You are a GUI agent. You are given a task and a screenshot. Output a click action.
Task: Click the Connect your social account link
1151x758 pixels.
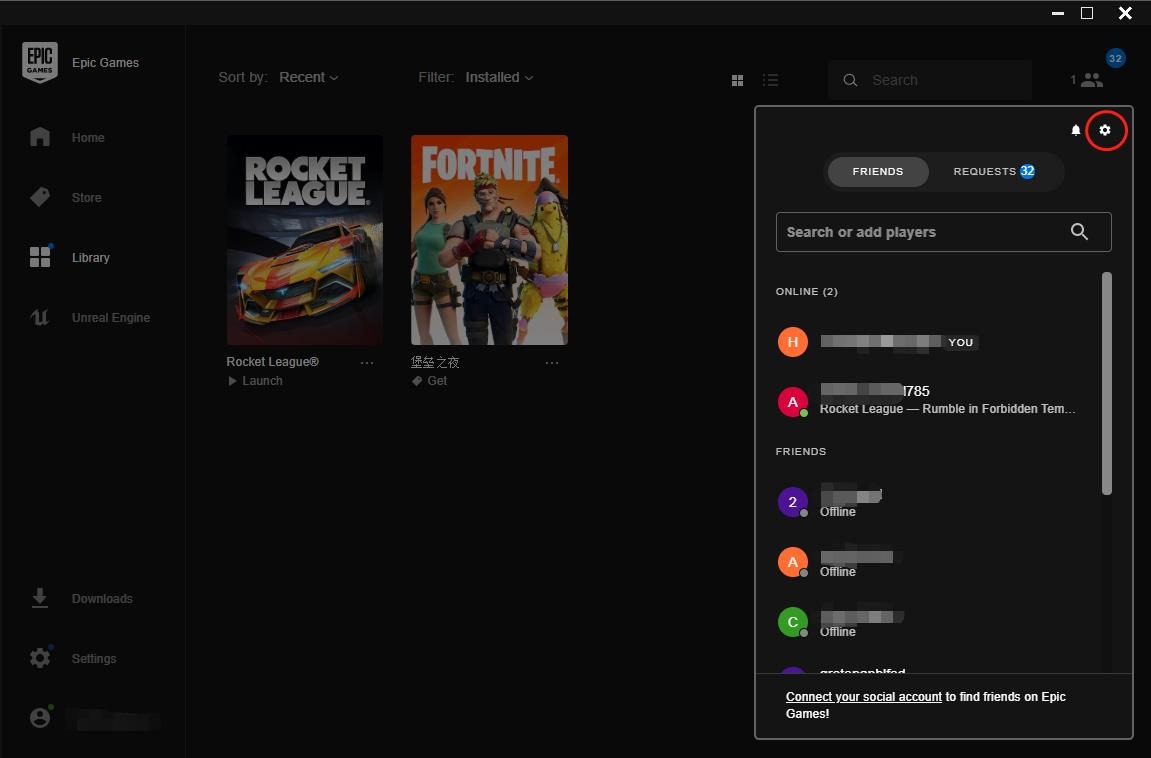click(x=863, y=696)
